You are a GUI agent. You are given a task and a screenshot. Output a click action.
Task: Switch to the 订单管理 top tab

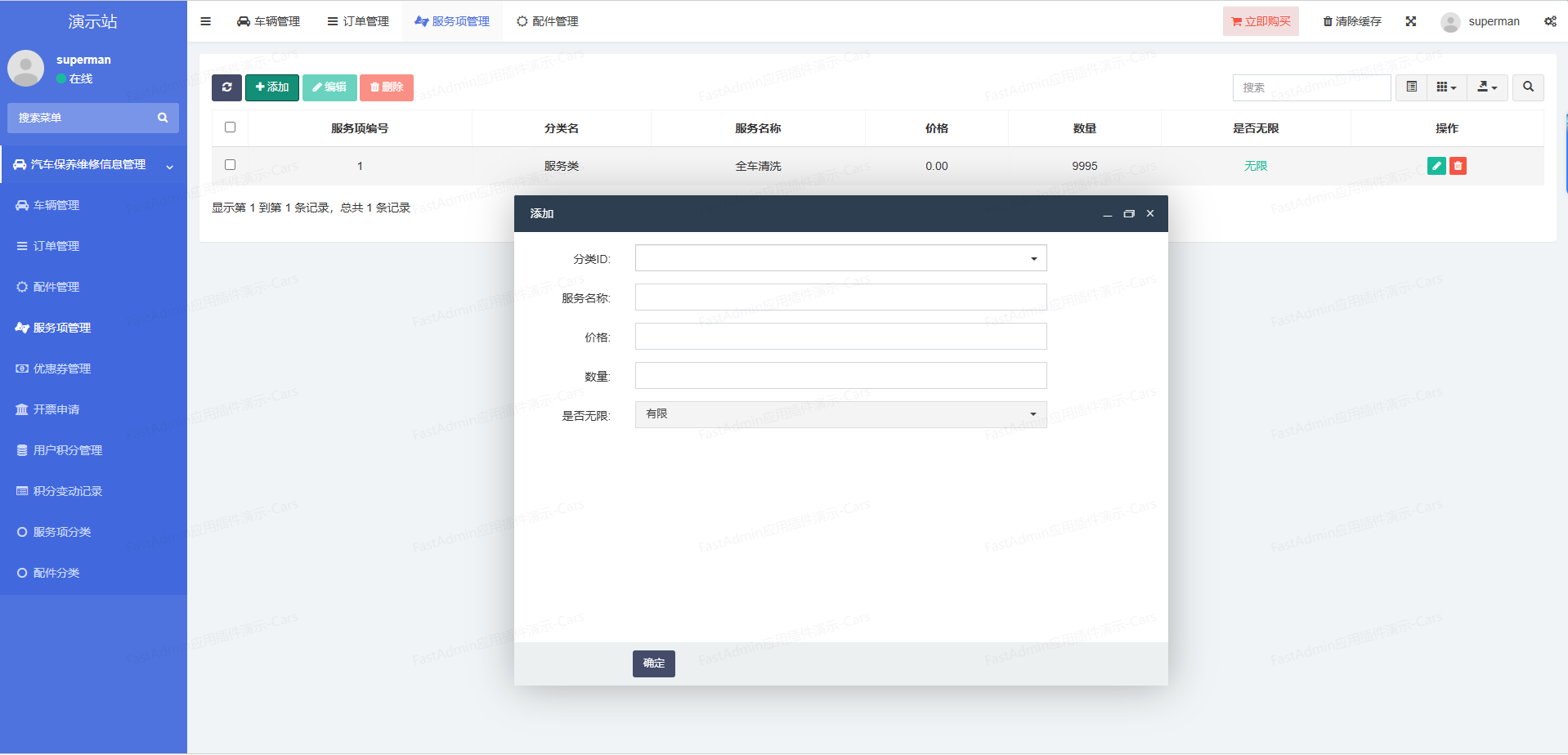pyautogui.click(x=358, y=21)
